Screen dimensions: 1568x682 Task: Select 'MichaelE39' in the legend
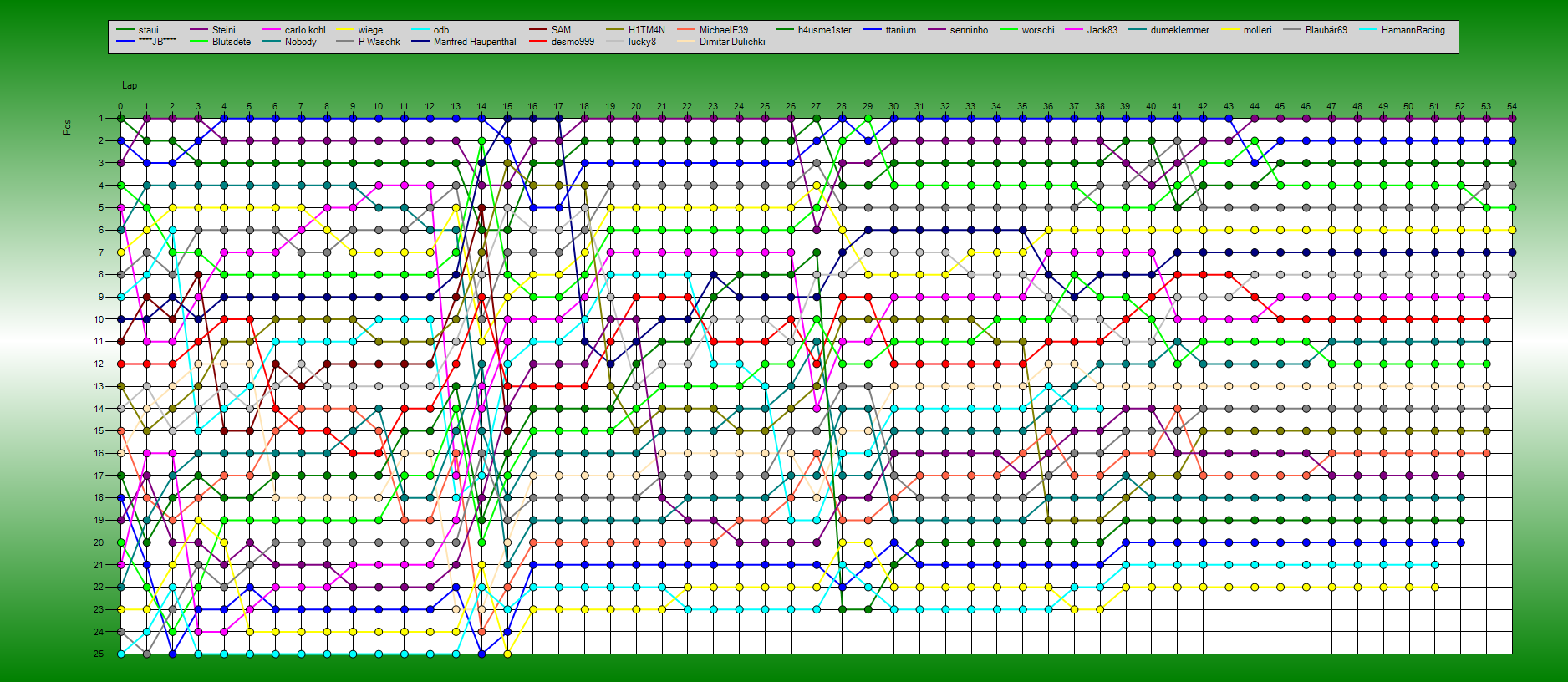pyautogui.click(x=723, y=30)
